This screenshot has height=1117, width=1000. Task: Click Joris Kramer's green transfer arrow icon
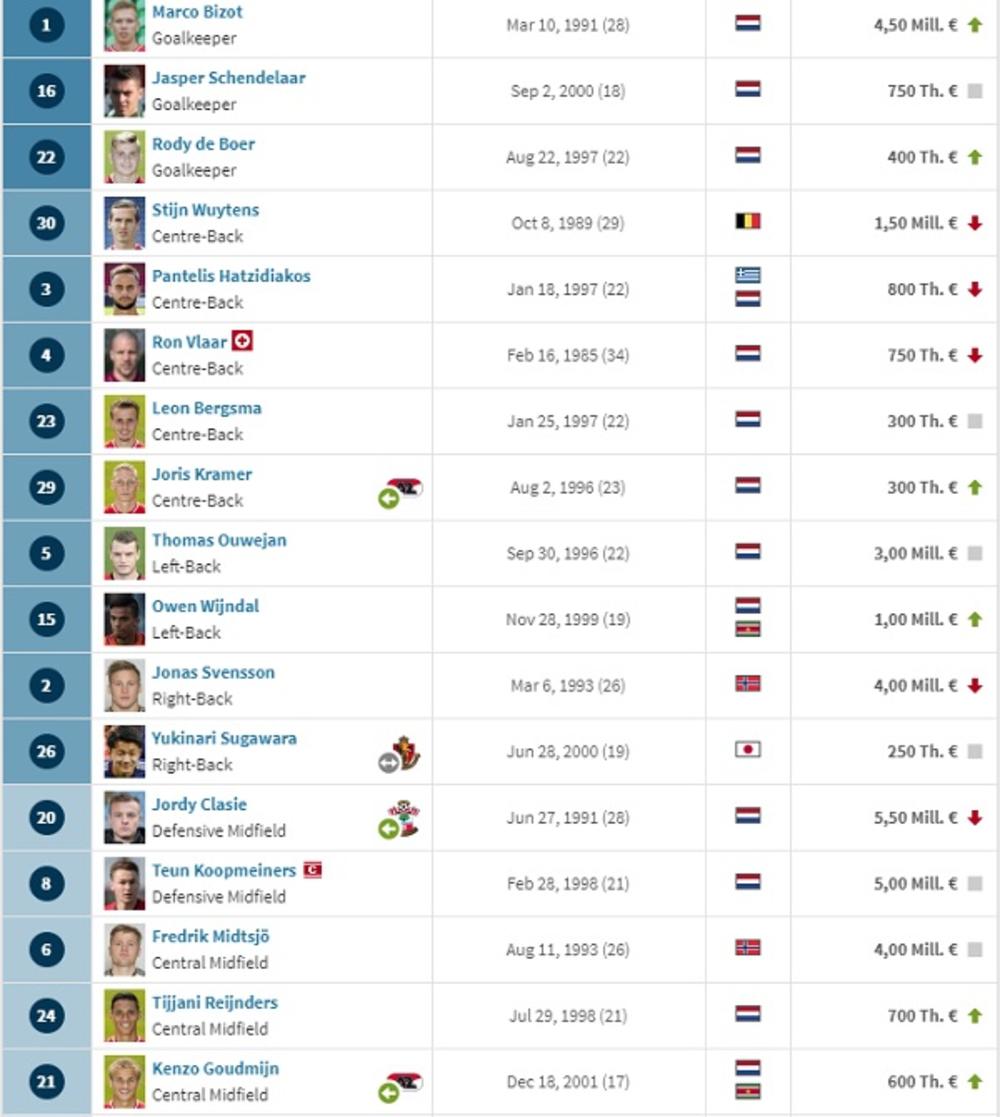(x=389, y=498)
